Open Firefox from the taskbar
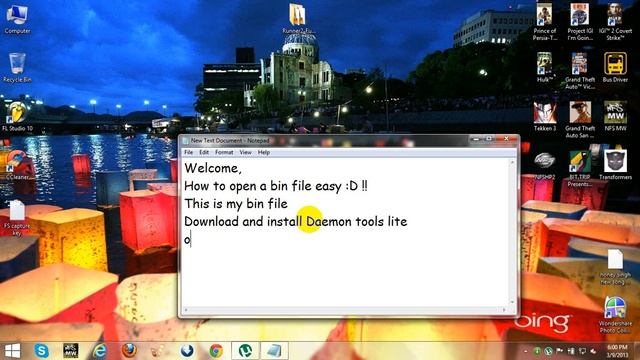The image size is (640, 360). (129, 351)
